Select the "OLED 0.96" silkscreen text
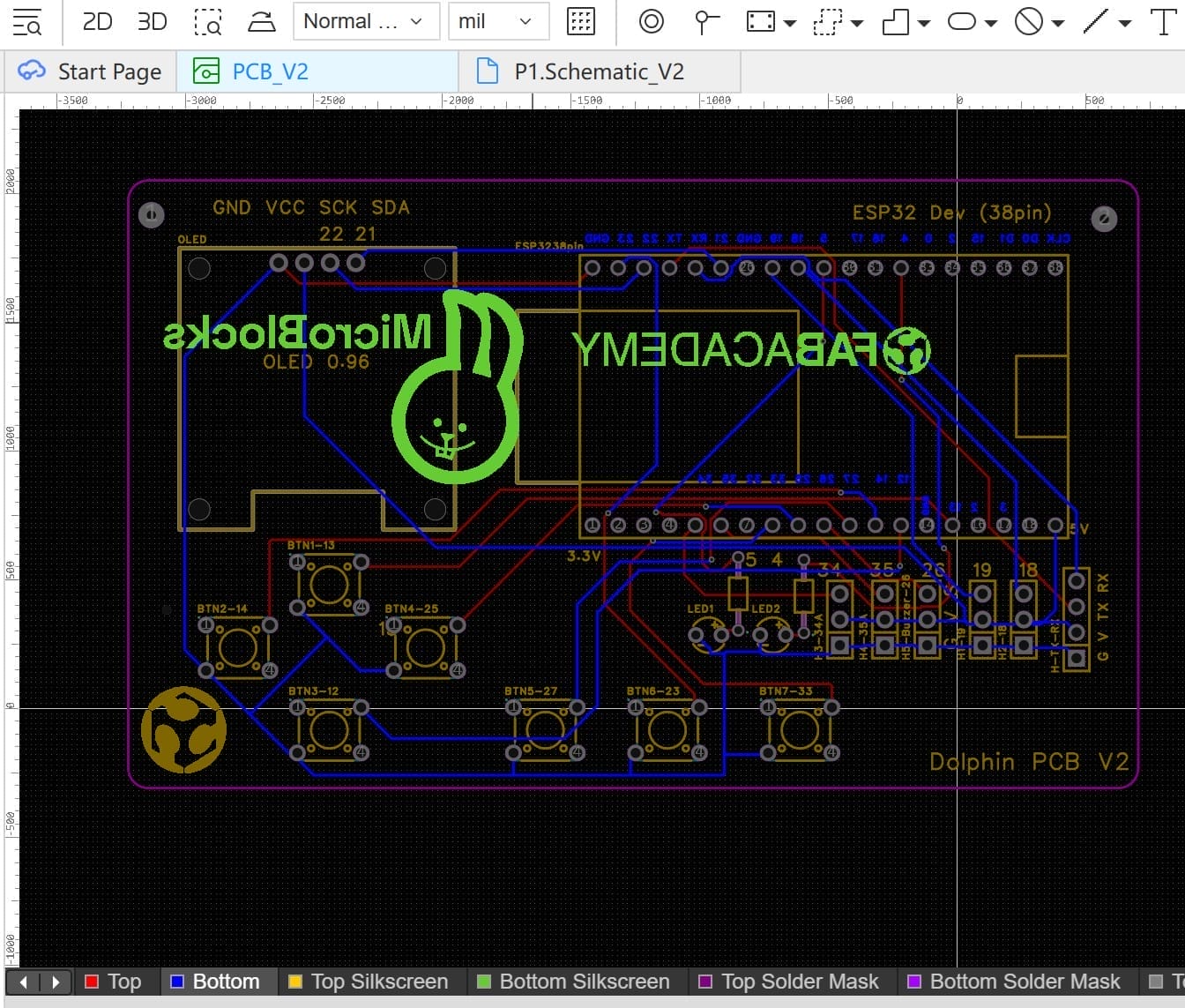Screen dimensions: 1185x1008 pos(316,362)
